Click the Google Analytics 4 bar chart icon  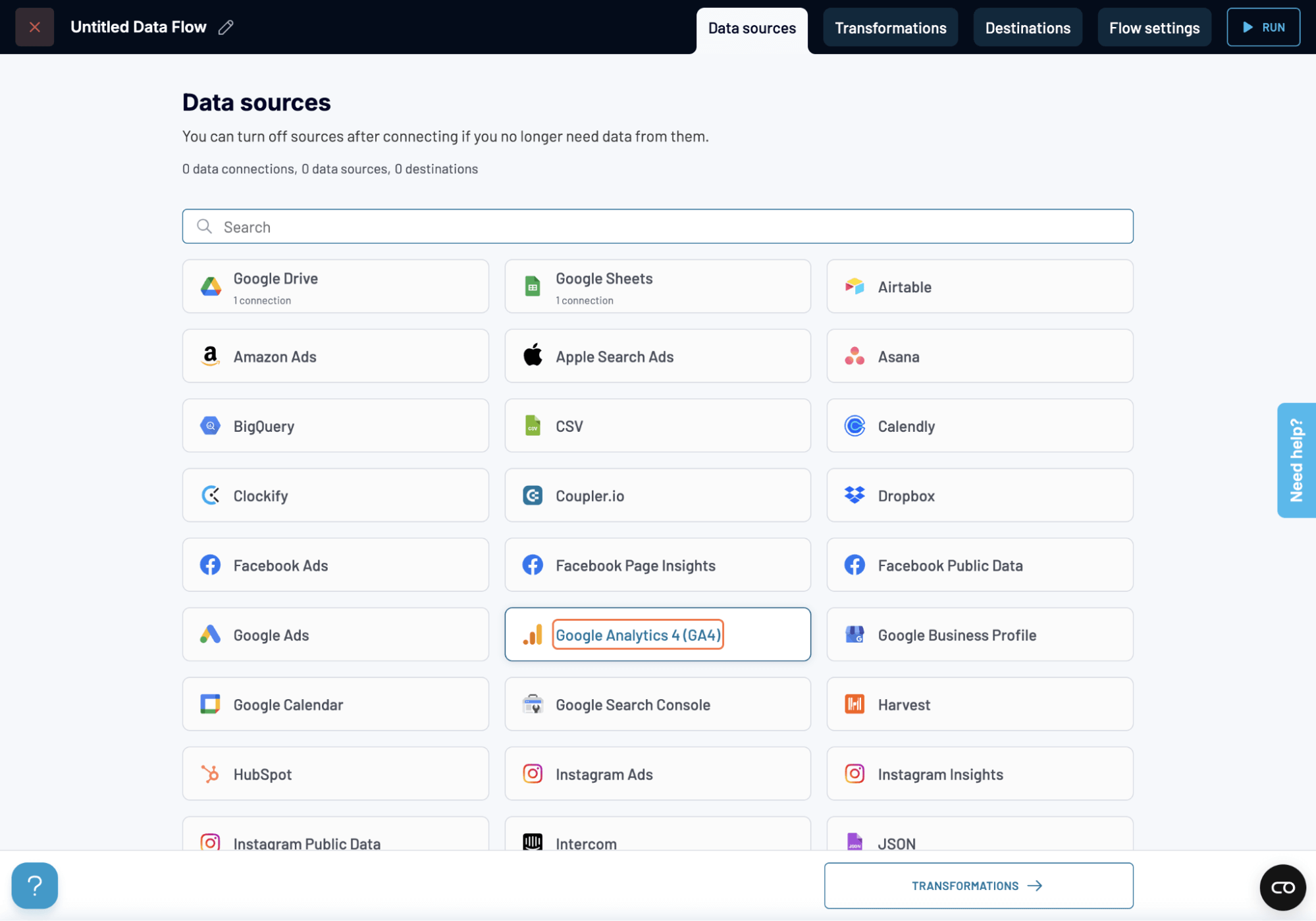(x=532, y=635)
